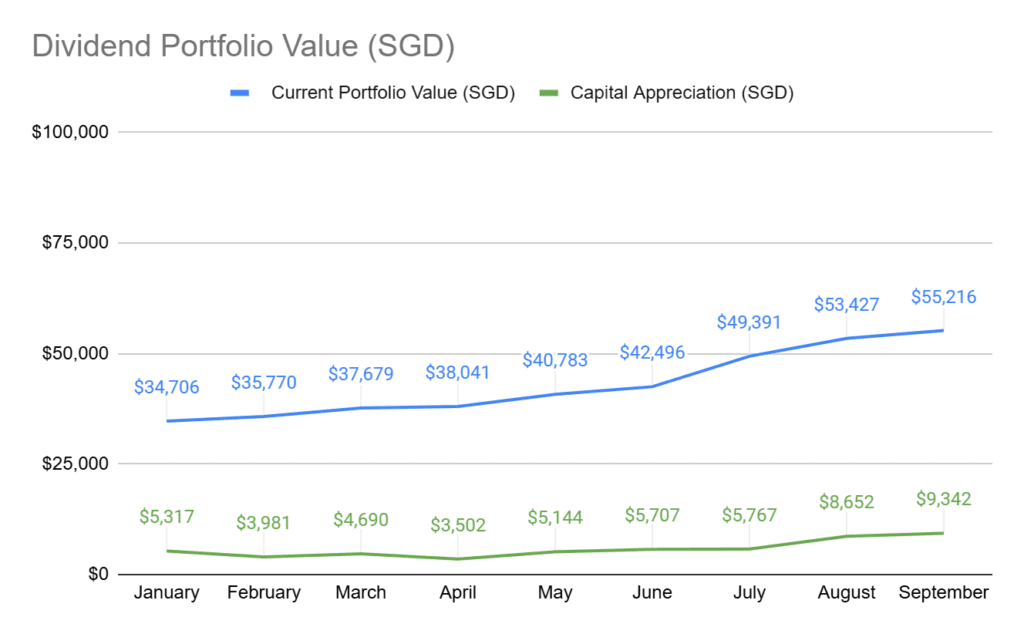Select the $3,981 February data label
Screen dimensions: 1024x634
pyautogui.click(x=264, y=522)
